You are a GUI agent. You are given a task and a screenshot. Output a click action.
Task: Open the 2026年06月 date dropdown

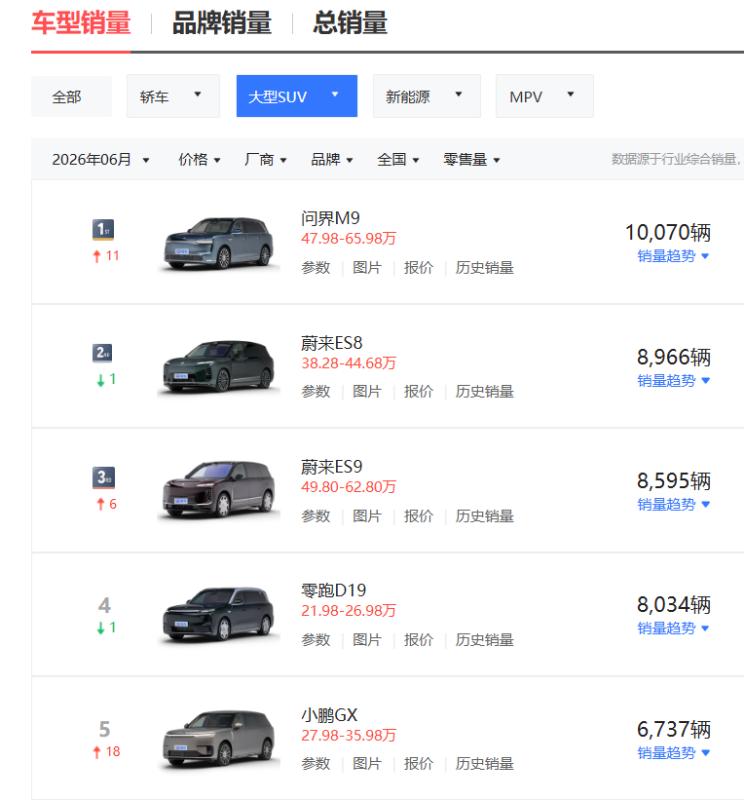[101, 160]
